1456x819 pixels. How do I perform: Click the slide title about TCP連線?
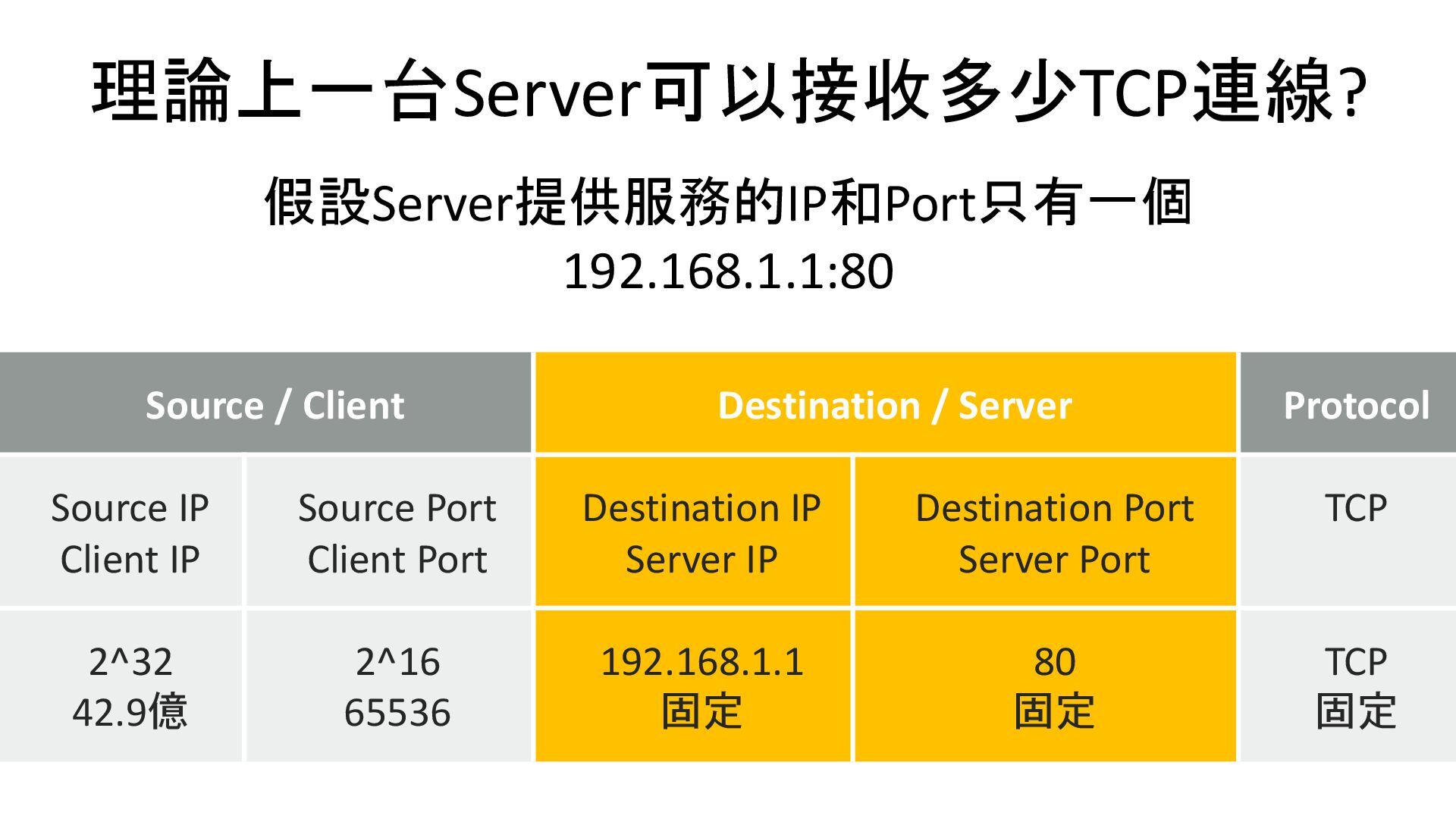click(728, 92)
